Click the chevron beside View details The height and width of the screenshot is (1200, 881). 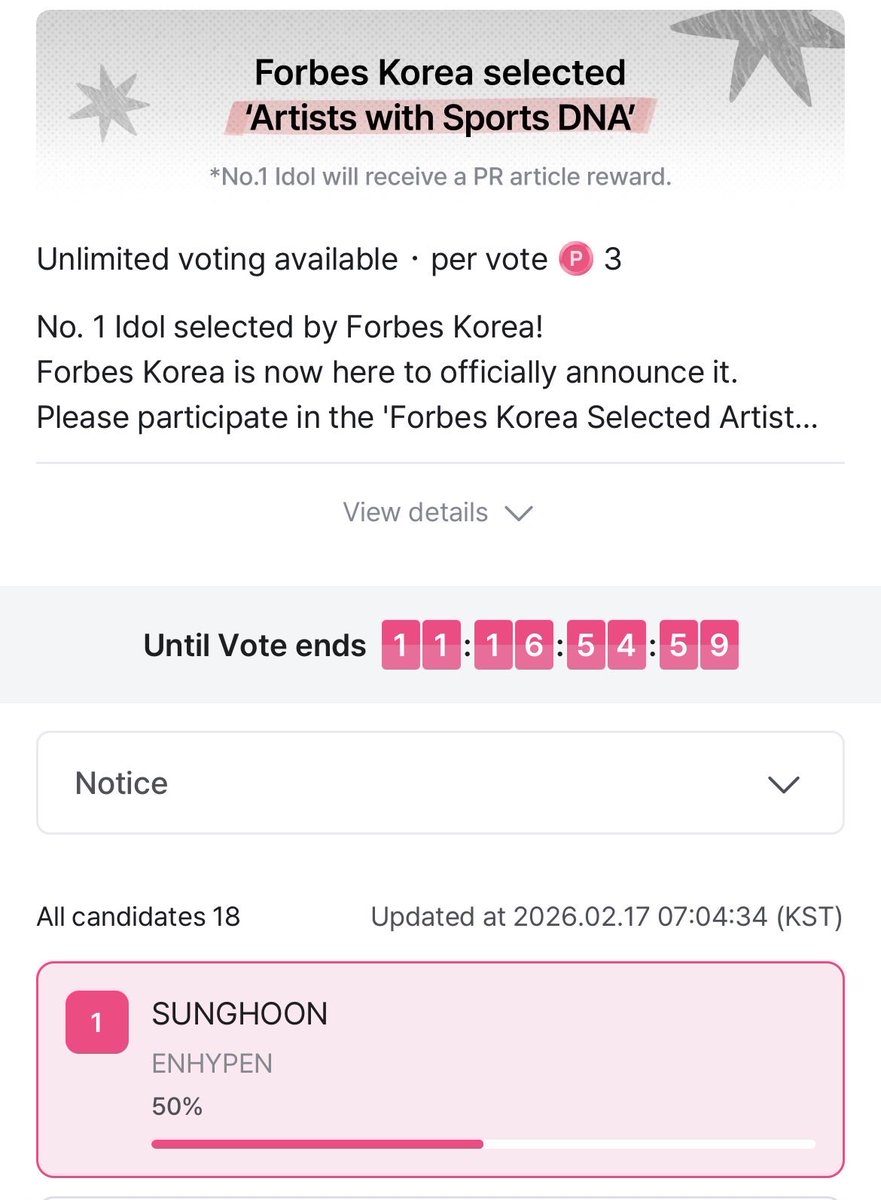tap(518, 513)
